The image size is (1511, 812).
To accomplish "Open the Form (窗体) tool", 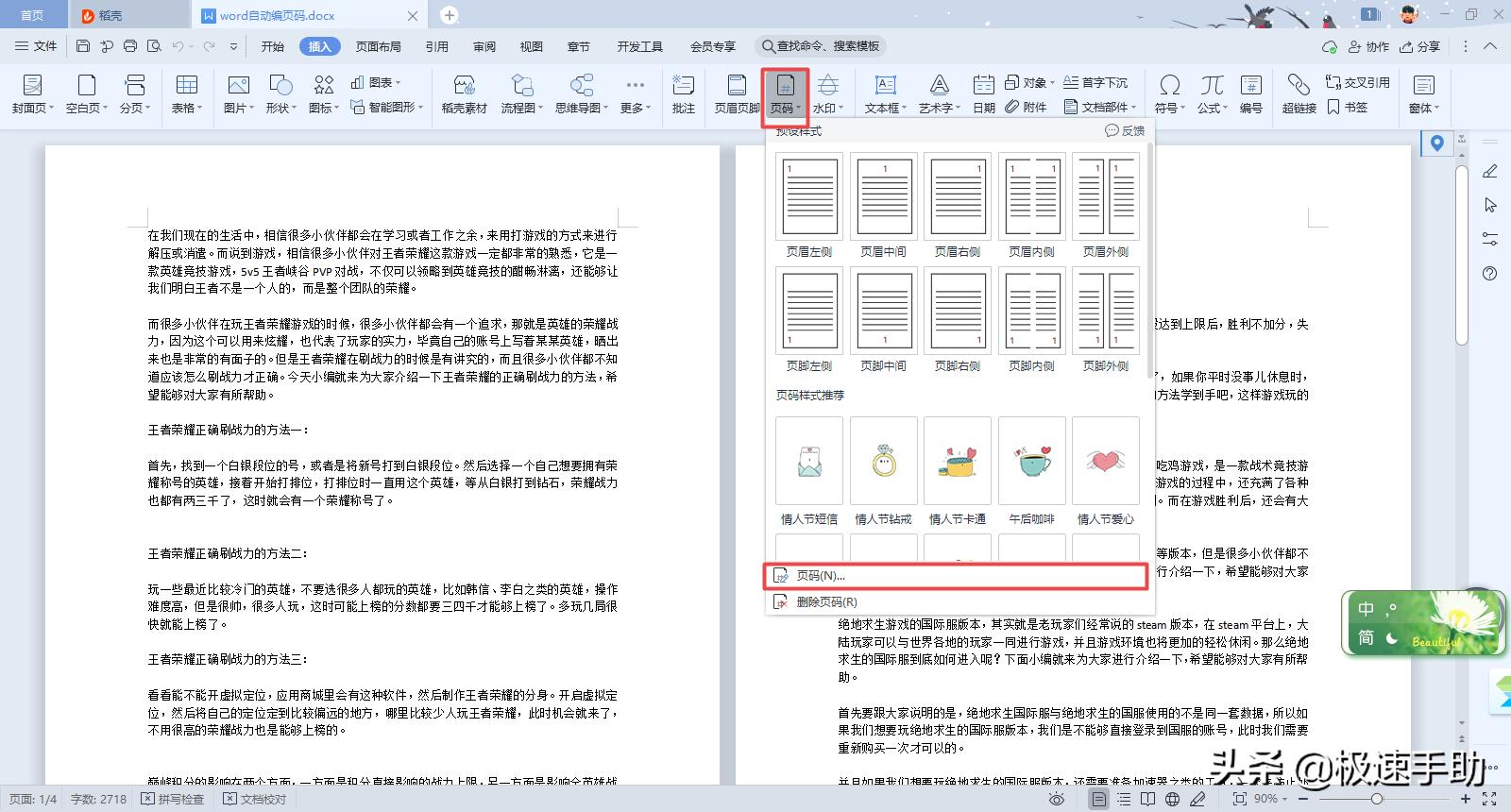I will click(x=1423, y=94).
